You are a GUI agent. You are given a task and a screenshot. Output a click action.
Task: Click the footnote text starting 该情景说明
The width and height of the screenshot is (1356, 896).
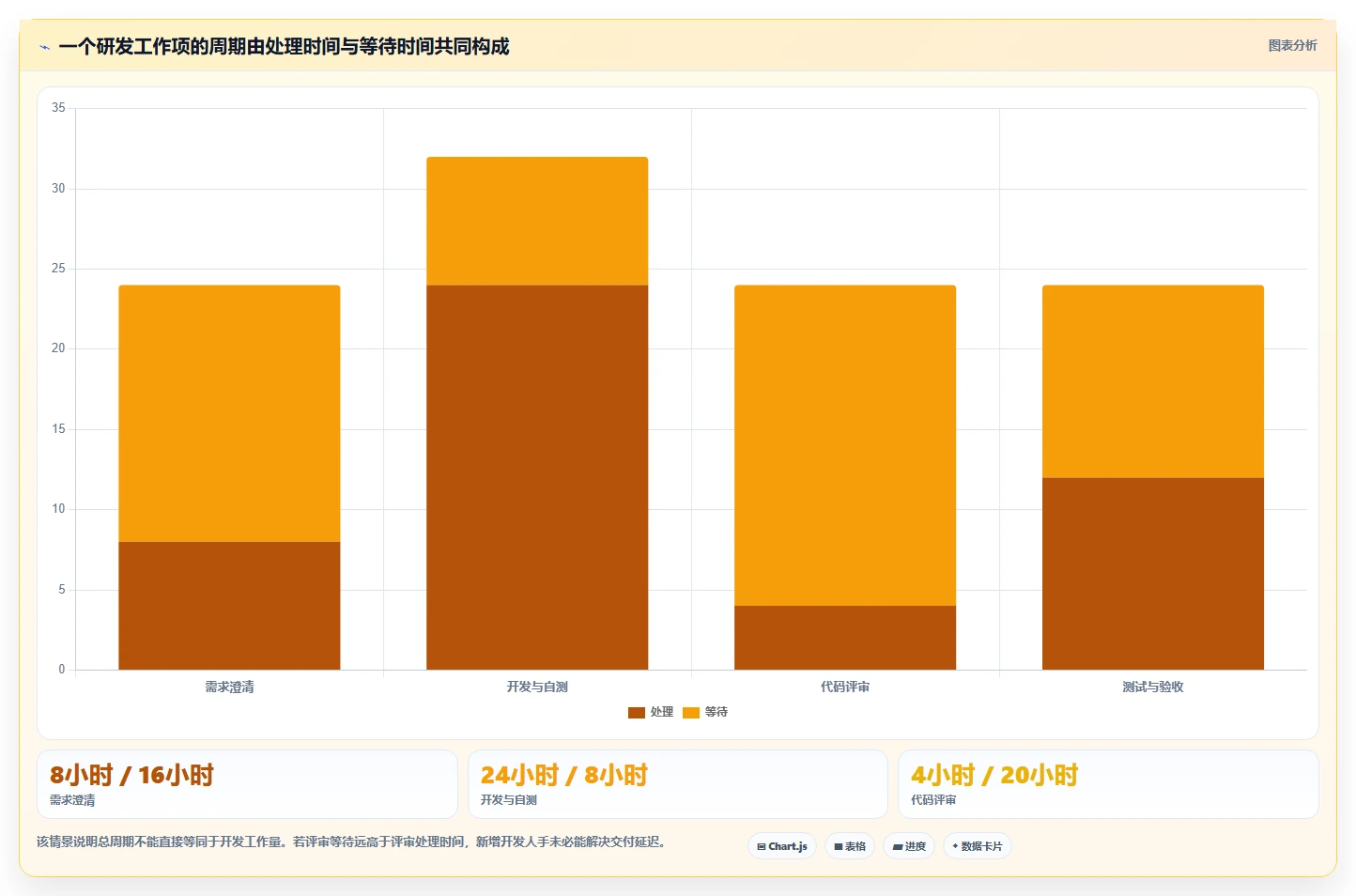click(352, 842)
